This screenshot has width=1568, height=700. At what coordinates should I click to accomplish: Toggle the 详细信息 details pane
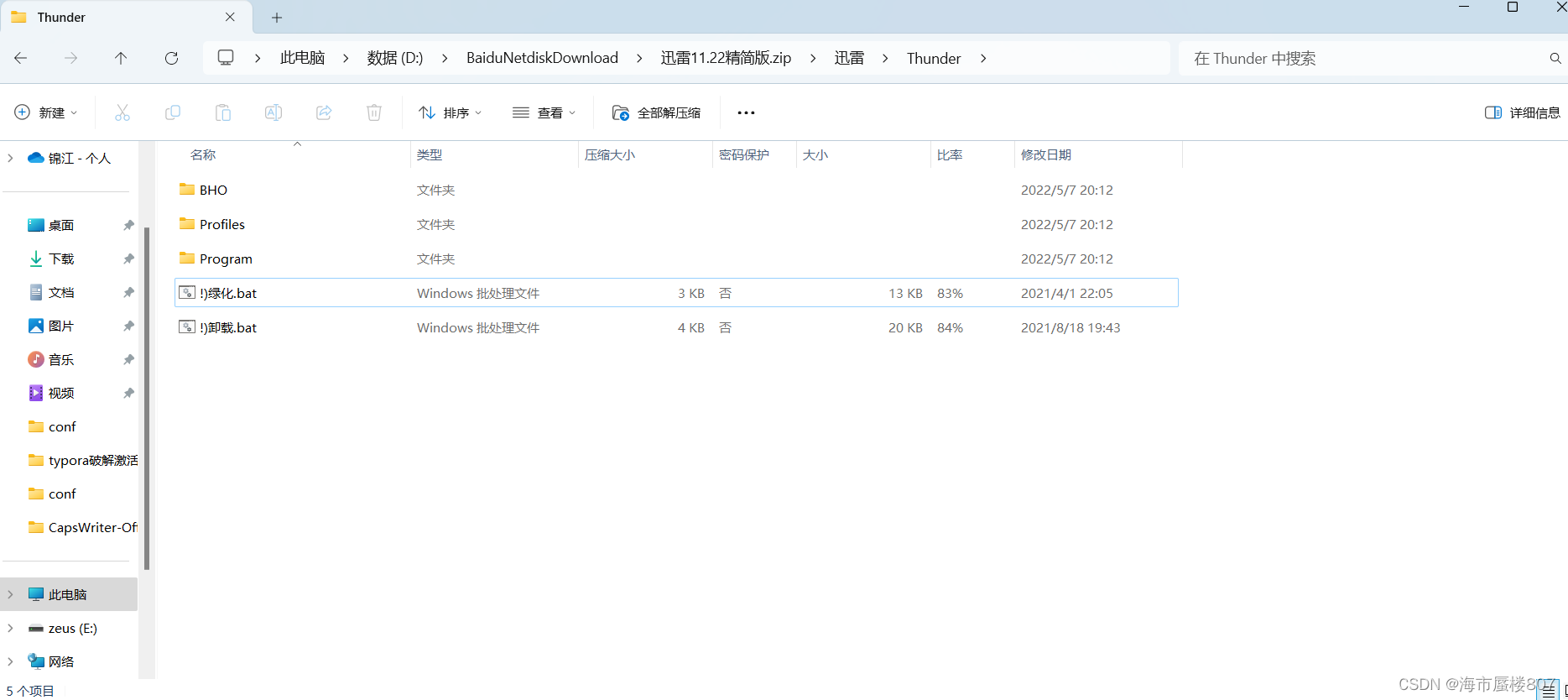click(x=1523, y=112)
